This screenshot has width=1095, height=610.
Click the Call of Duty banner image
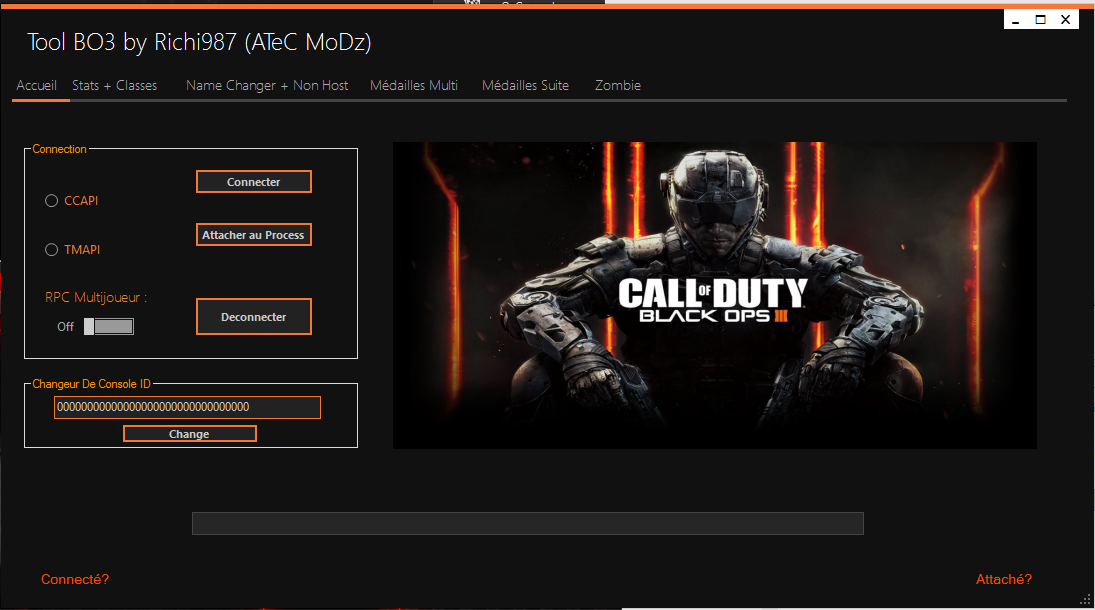pyautogui.click(x=714, y=295)
